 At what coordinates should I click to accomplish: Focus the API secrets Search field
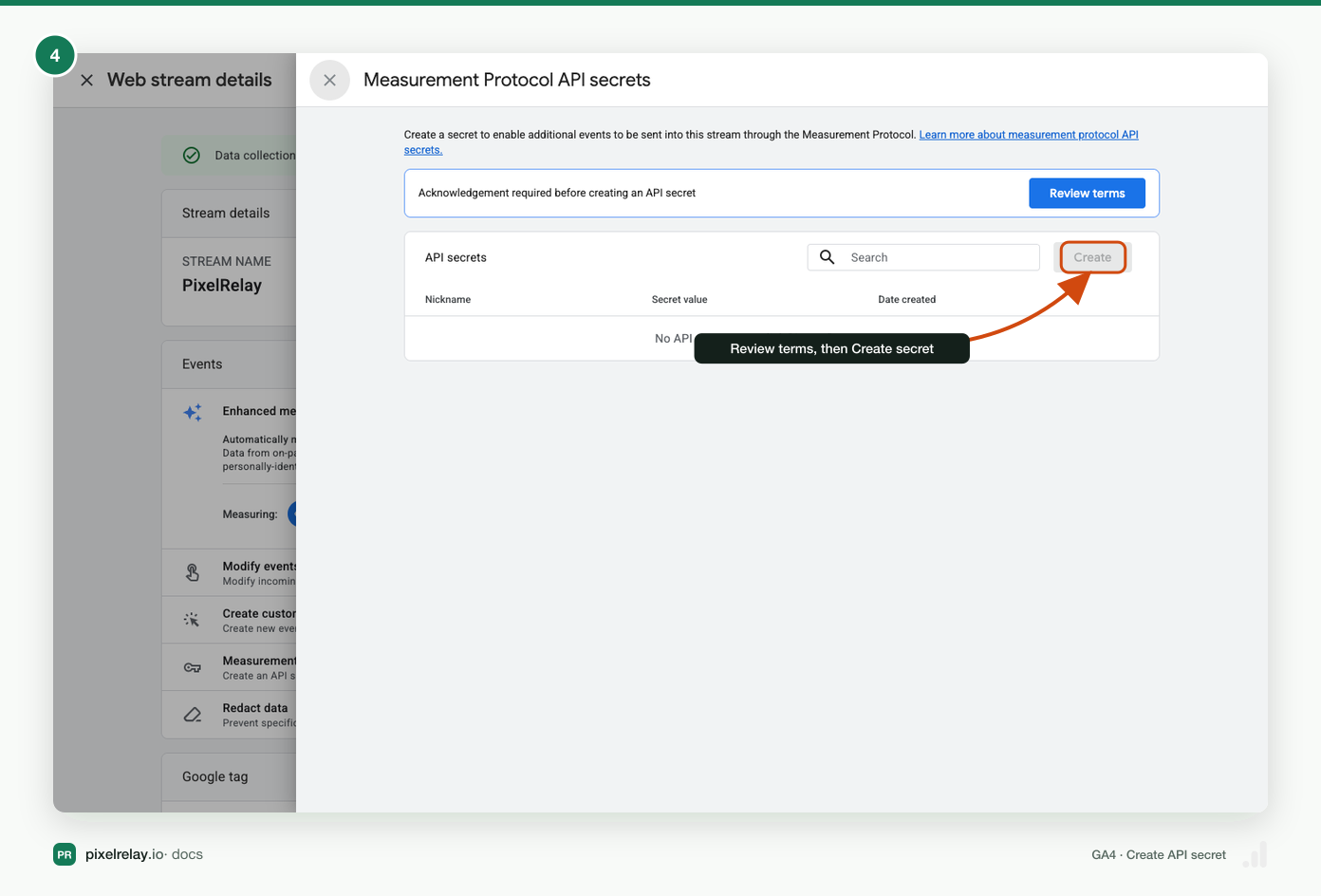(x=923, y=257)
